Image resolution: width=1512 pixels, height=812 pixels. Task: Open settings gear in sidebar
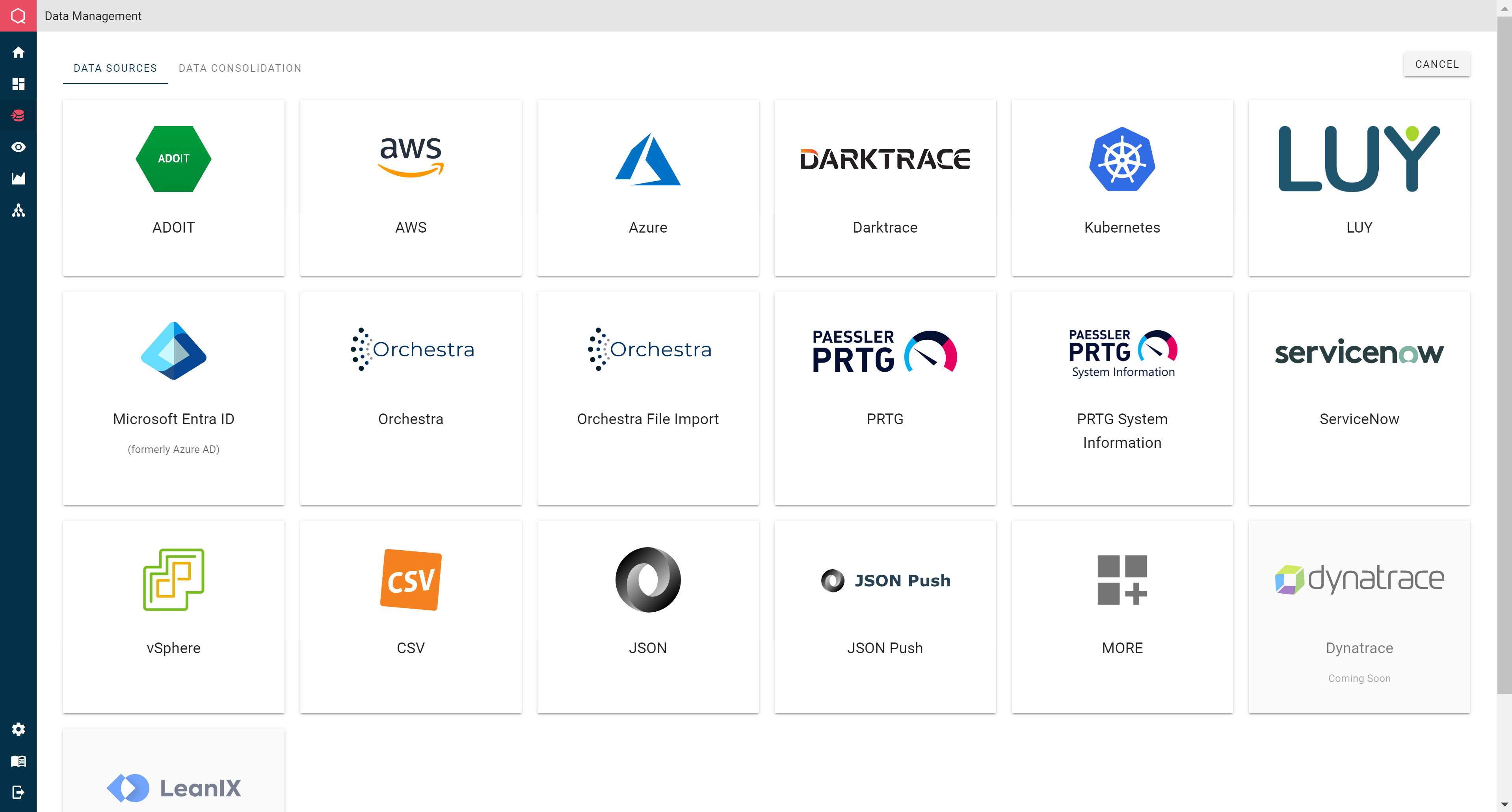pos(18,729)
